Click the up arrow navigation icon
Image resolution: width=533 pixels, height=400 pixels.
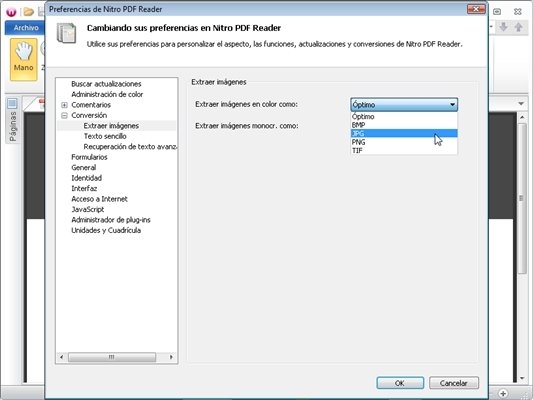pos(518,27)
